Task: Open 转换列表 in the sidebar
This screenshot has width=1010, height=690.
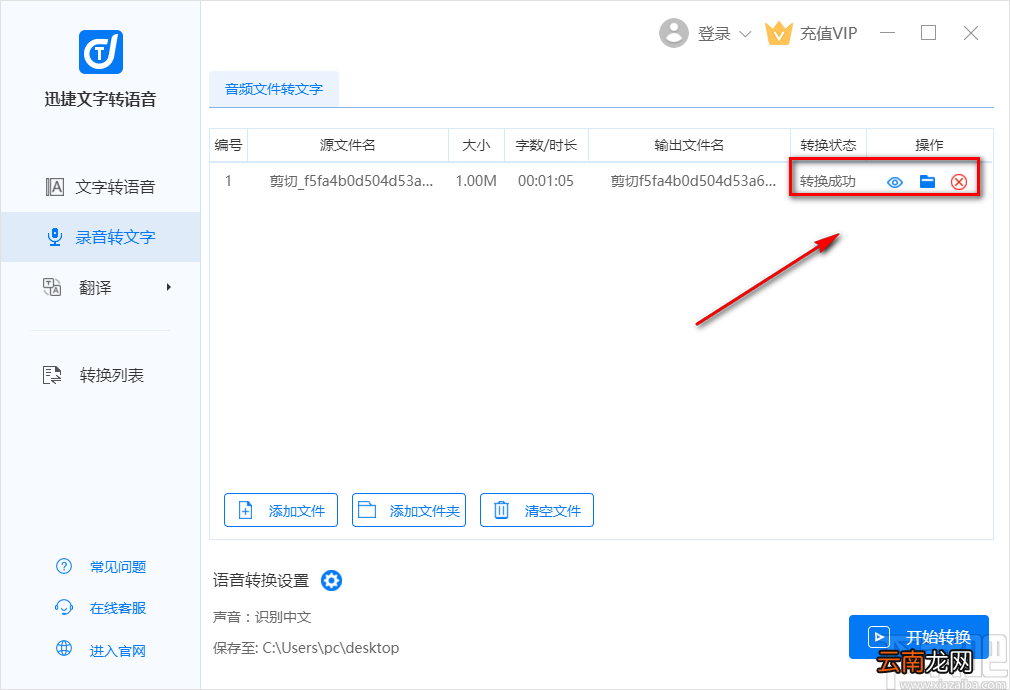Action: point(100,375)
